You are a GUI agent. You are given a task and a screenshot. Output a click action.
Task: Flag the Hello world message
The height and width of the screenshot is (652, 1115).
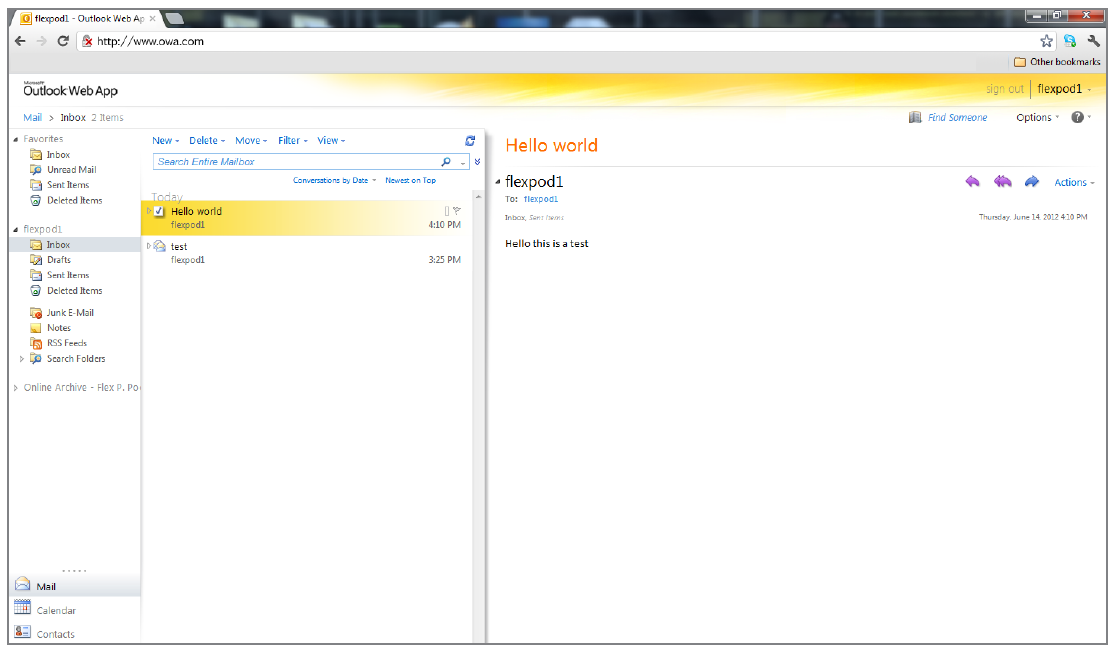click(x=457, y=210)
